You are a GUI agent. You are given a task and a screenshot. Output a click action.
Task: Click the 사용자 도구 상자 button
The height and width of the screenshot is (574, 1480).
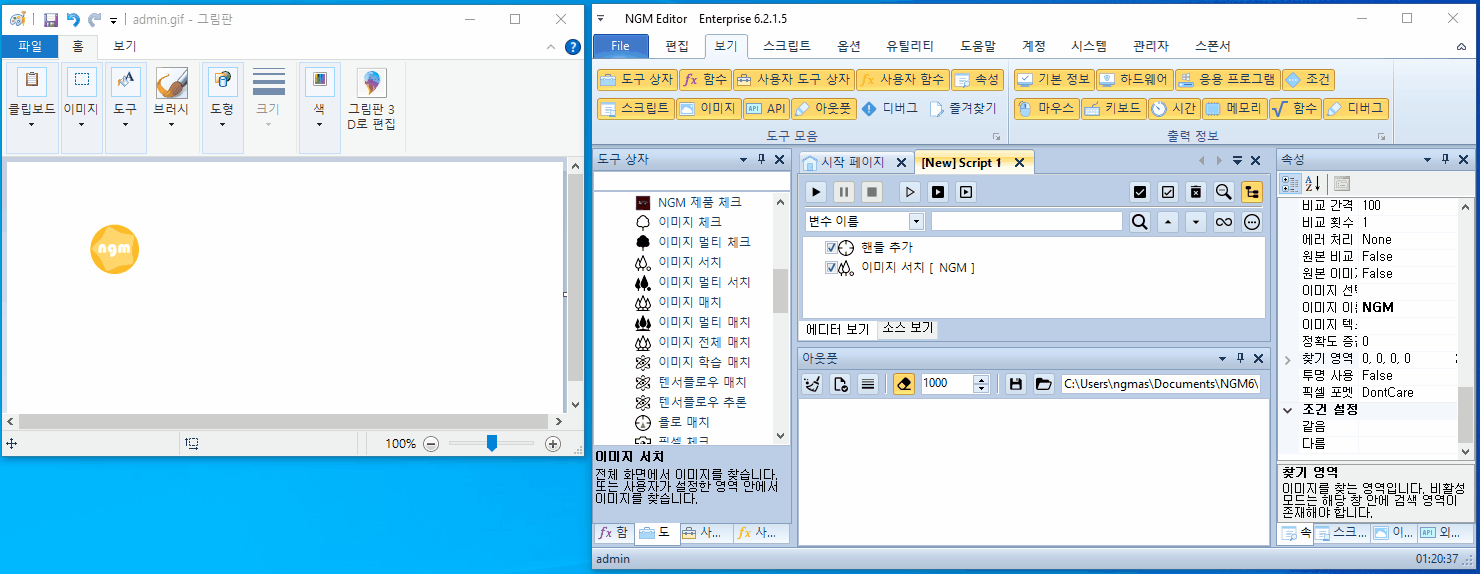pos(793,80)
